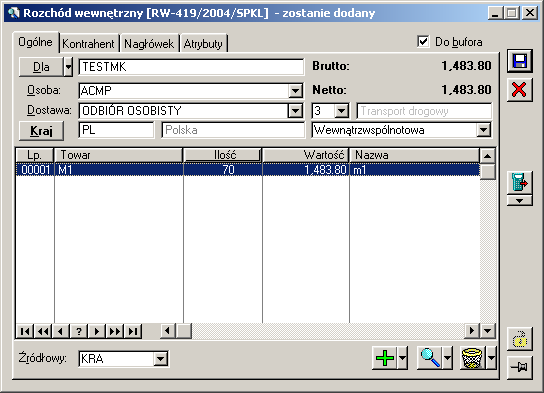Minimize the Rozchód wewnętrzny window
This screenshot has width=544, height=393.
pos(495,13)
